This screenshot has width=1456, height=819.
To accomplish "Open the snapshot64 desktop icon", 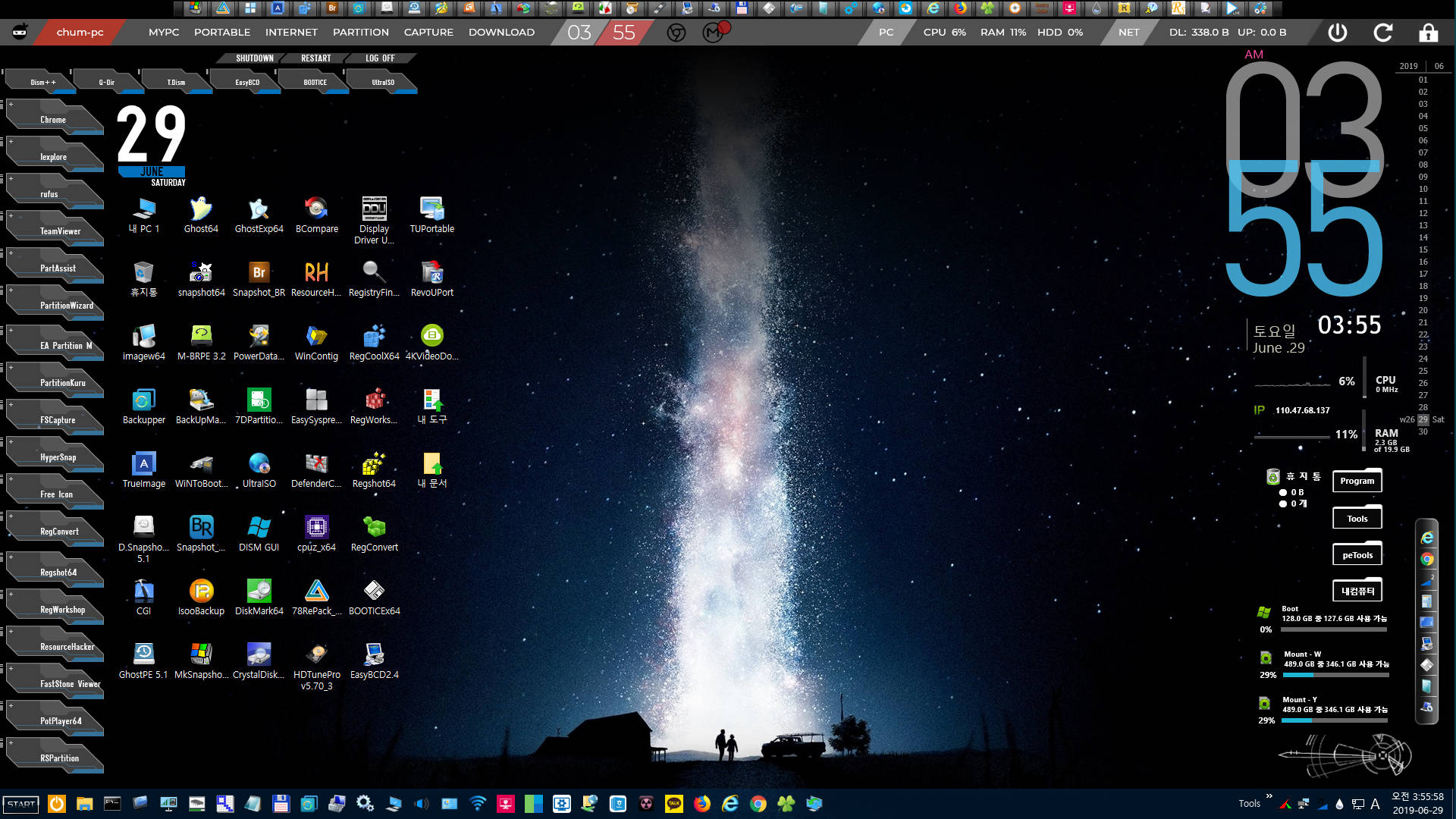I will (201, 279).
